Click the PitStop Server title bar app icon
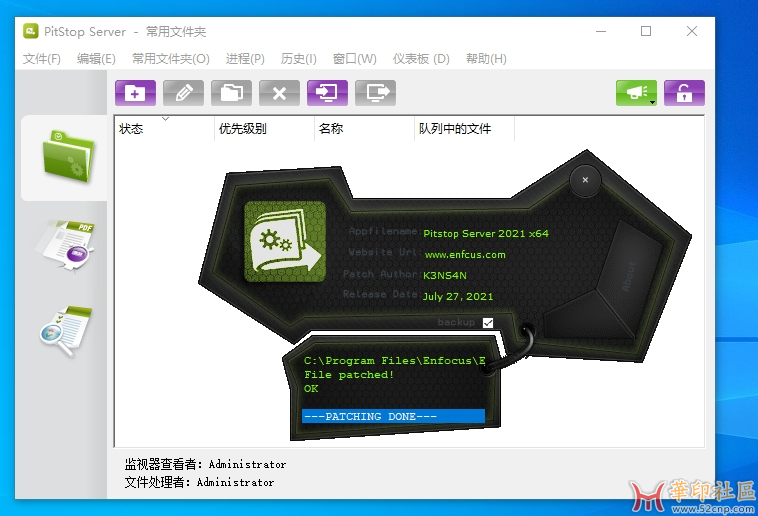 point(30,31)
